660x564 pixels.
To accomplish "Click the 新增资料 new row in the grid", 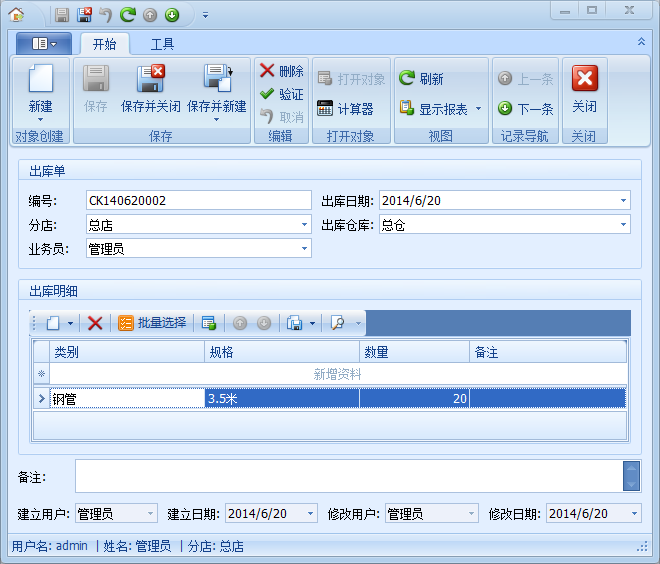I will coord(337,374).
